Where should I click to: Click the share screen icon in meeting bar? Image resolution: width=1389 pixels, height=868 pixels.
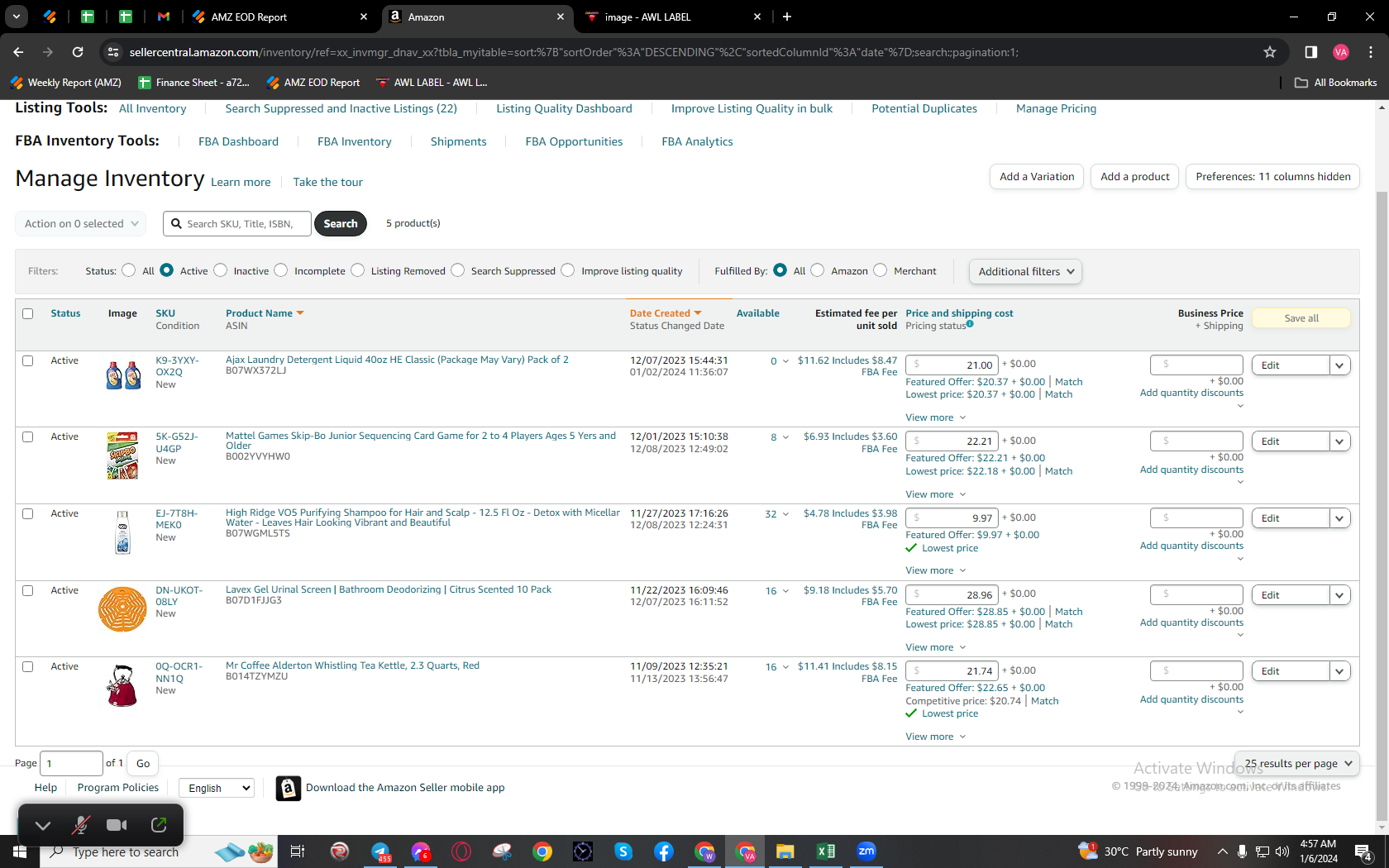coord(159,824)
